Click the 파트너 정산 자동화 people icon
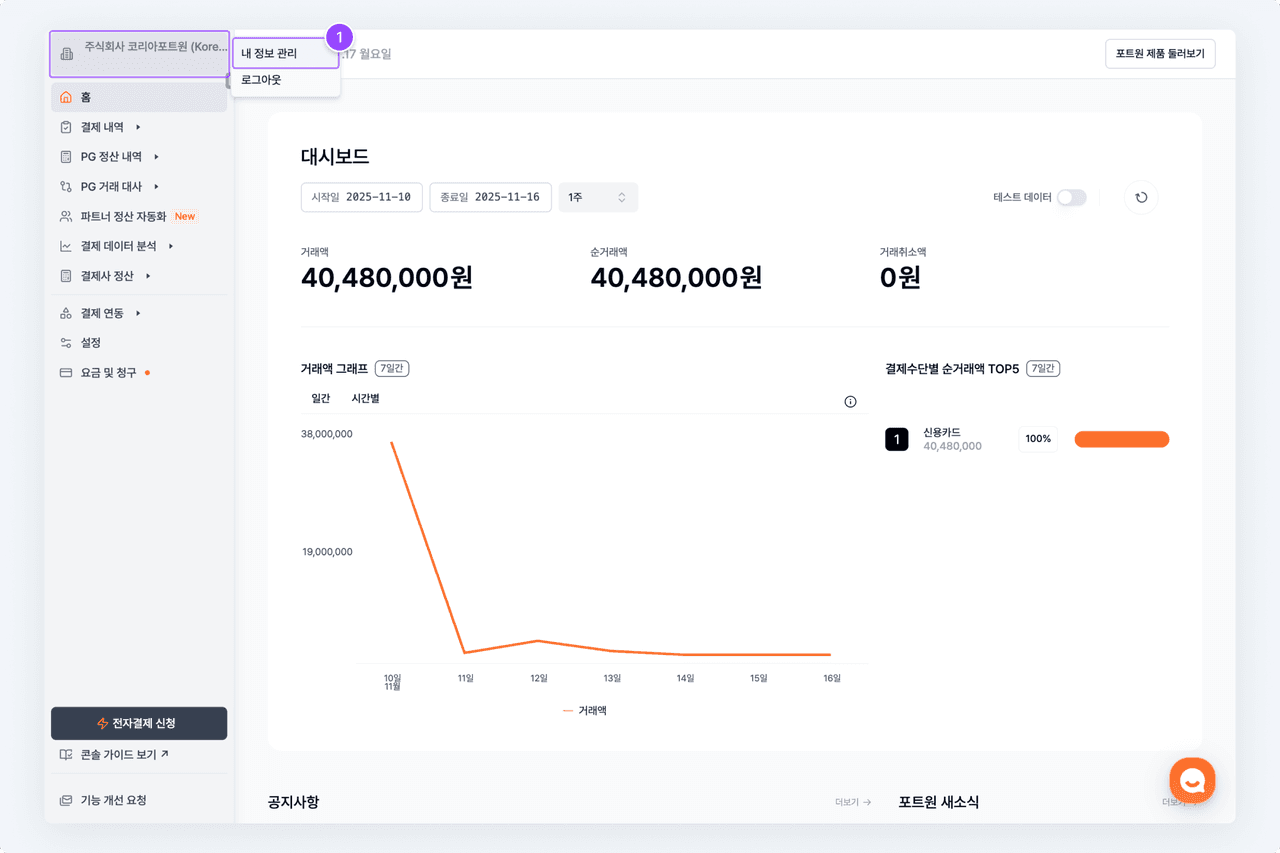 tap(66, 216)
